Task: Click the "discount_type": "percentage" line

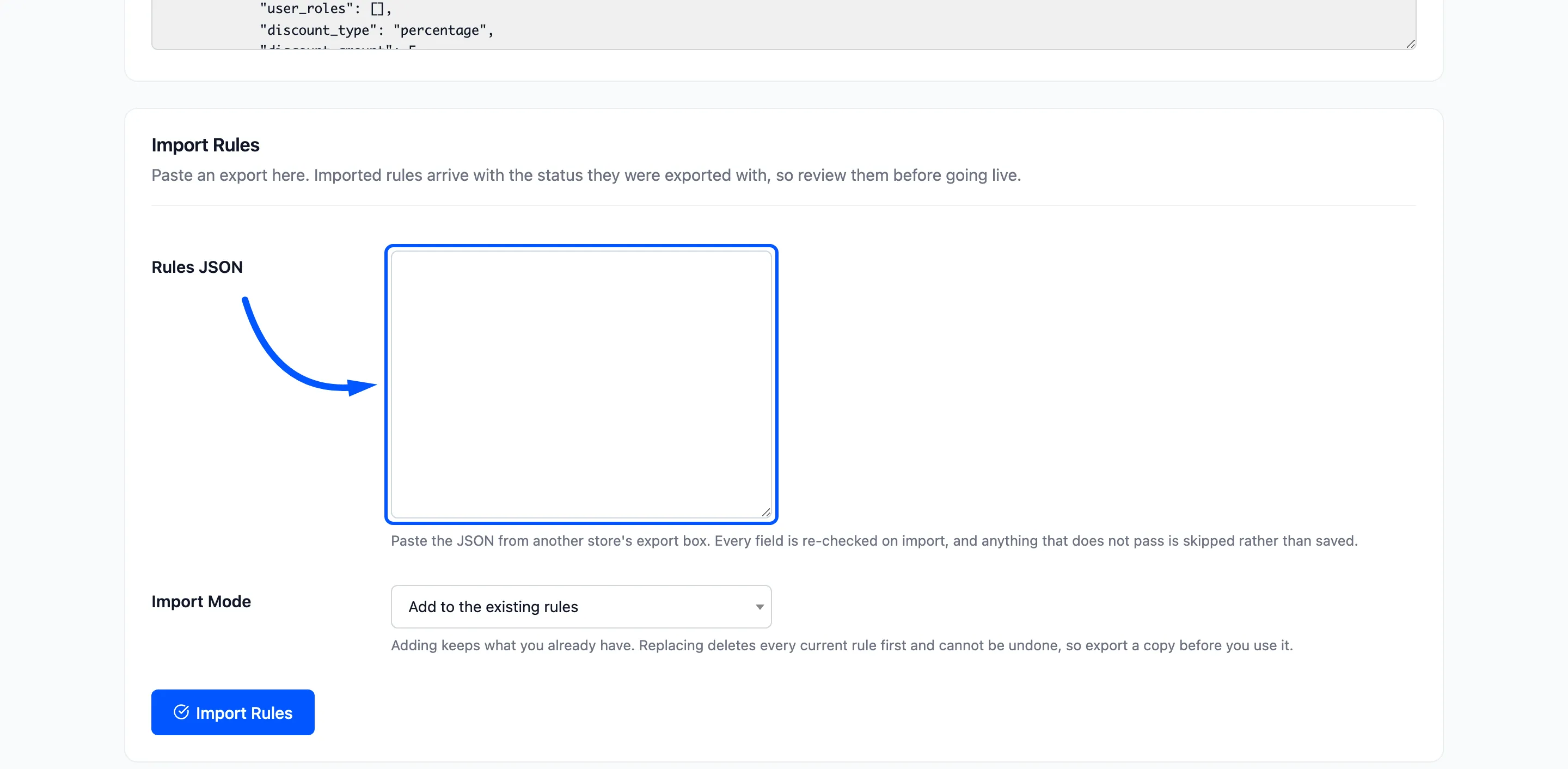Action: point(376,30)
